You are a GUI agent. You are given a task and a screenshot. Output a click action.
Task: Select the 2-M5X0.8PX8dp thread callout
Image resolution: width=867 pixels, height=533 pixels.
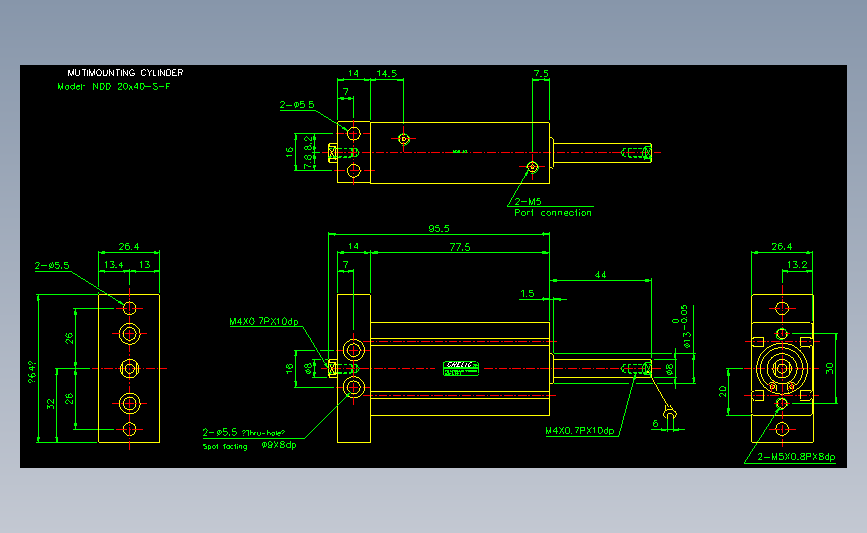796,457
